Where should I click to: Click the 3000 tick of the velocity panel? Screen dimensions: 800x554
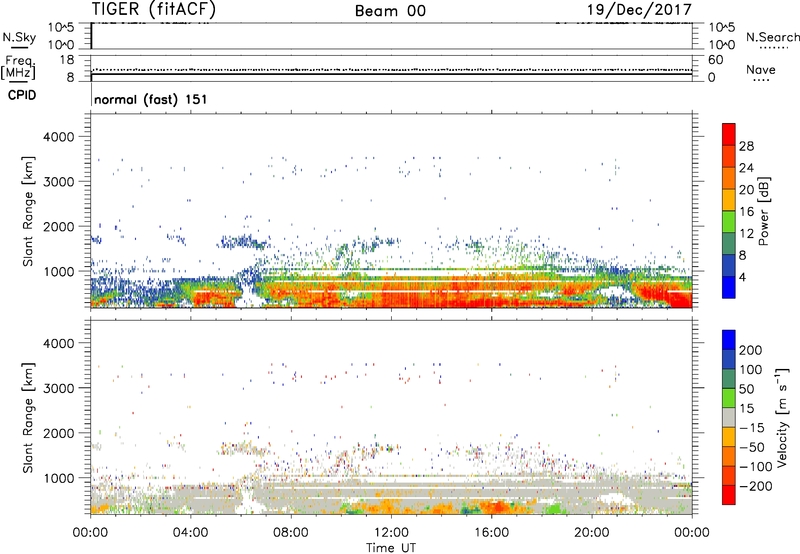coord(58,389)
